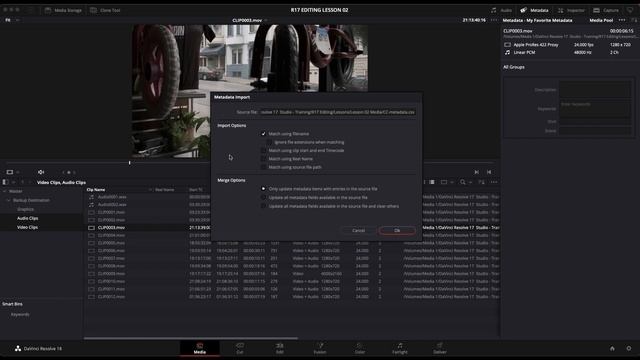
Task: Switch to the Color page
Action: [x=360, y=348]
